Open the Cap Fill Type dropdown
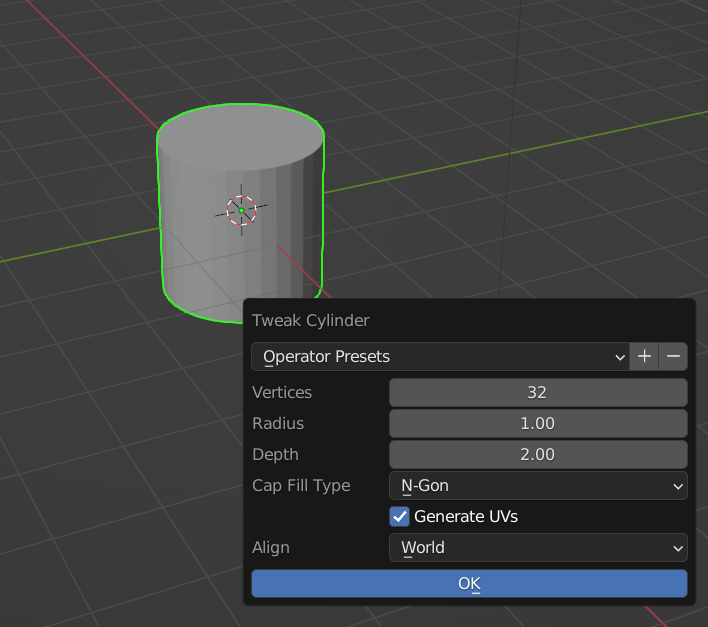708x627 pixels. pyautogui.click(x=538, y=485)
